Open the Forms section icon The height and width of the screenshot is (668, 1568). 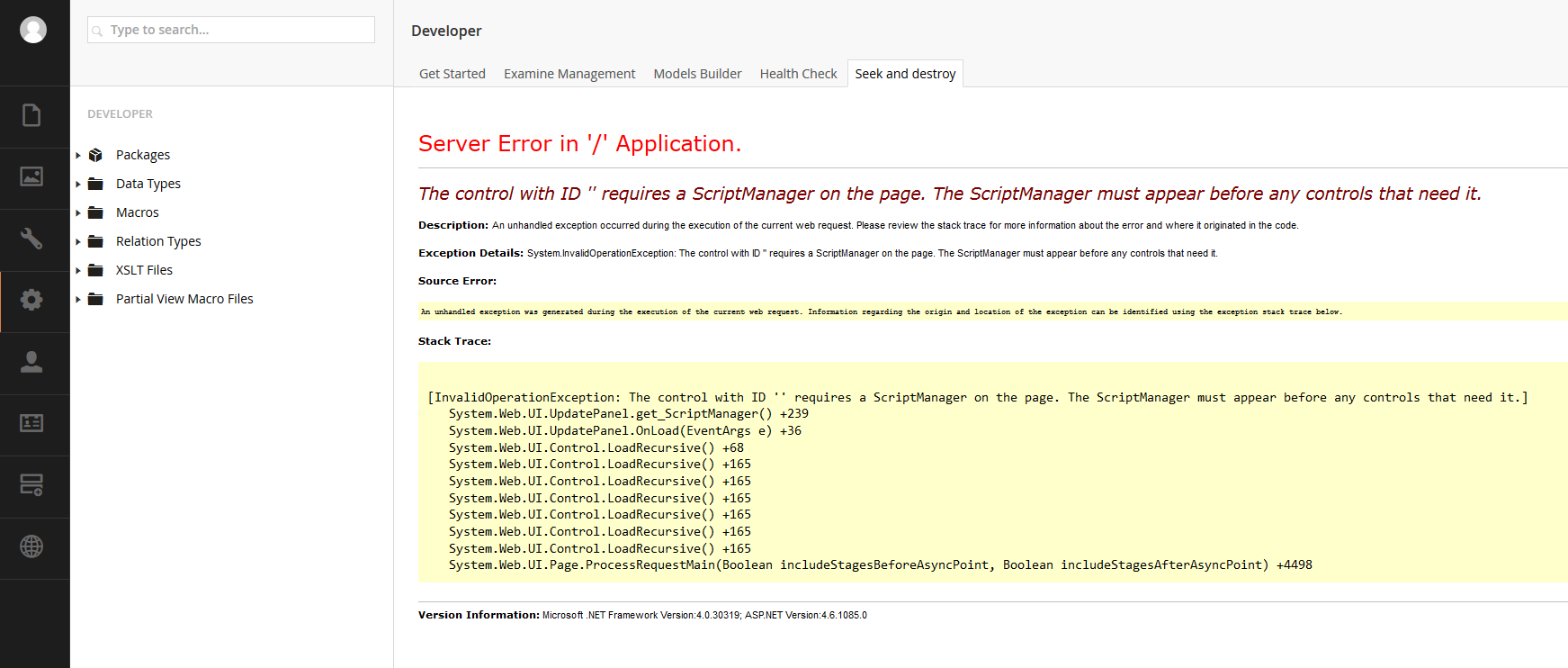(x=31, y=485)
